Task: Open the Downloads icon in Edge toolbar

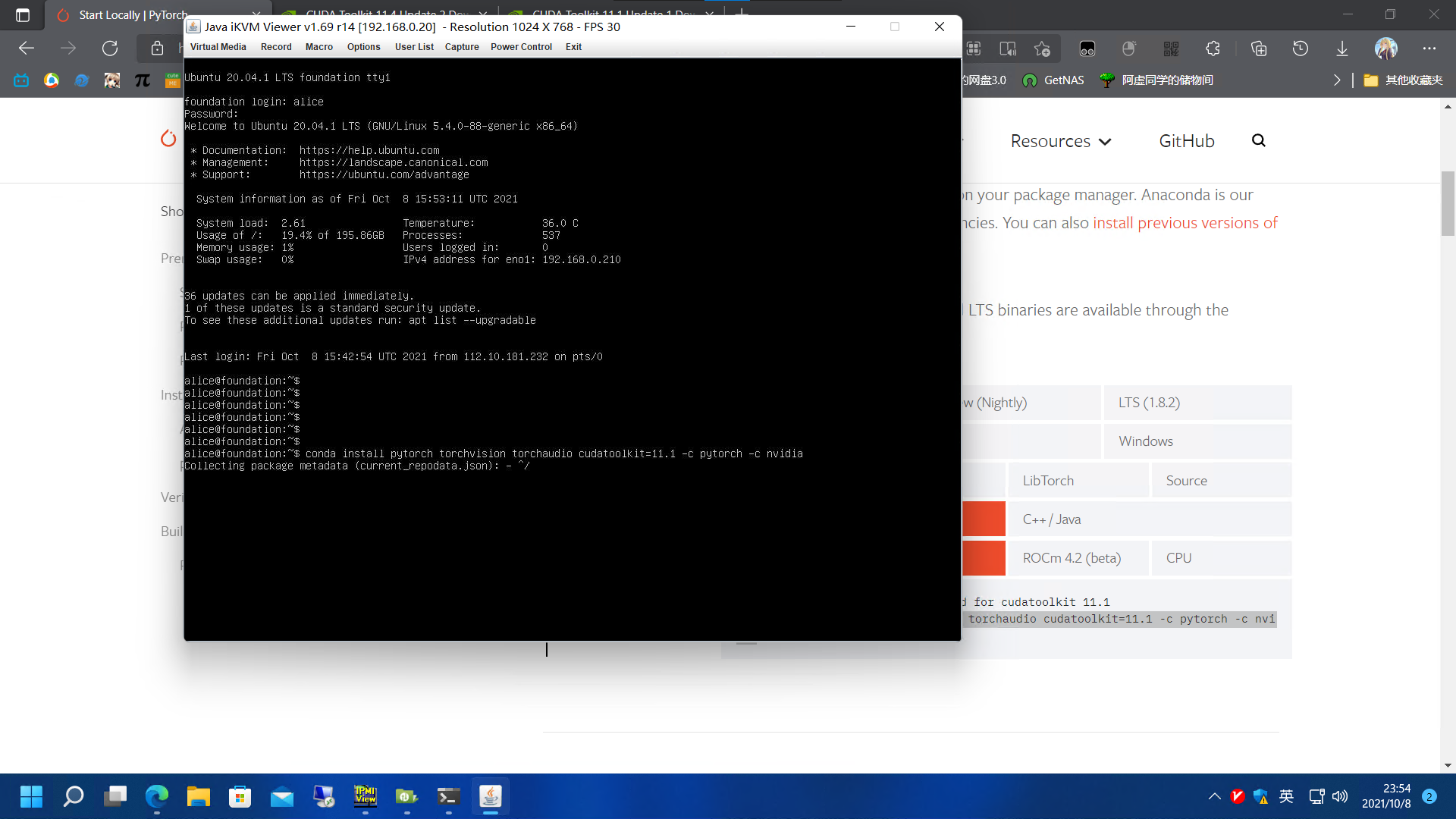Action: (1342, 49)
